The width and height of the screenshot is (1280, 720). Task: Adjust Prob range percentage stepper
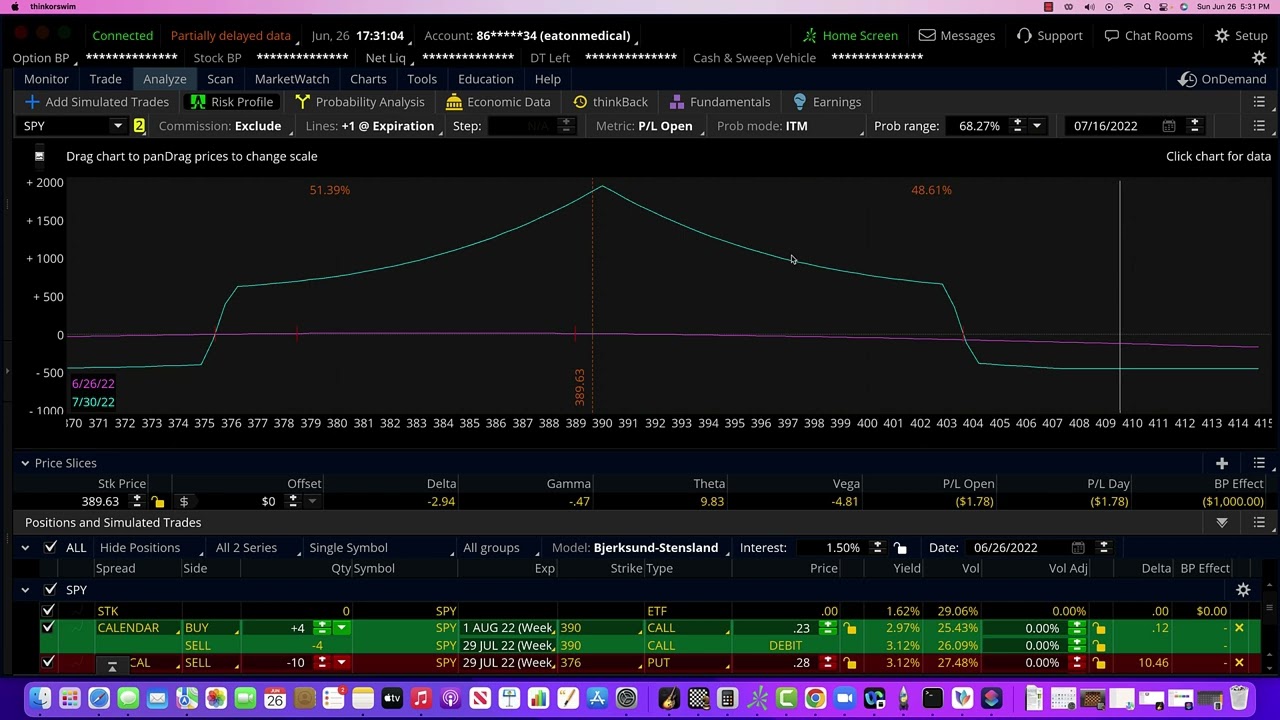click(x=1017, y=126)
